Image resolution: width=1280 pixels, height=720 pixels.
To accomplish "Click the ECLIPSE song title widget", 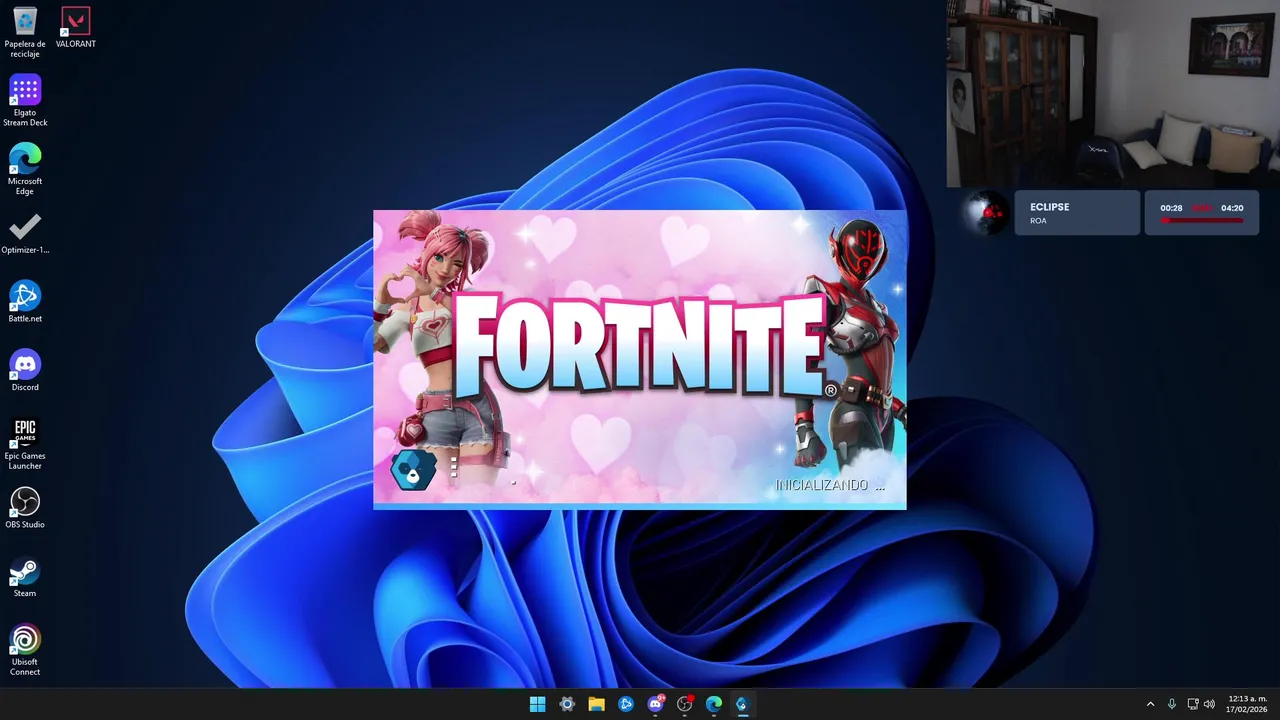I will (1077, 213).
